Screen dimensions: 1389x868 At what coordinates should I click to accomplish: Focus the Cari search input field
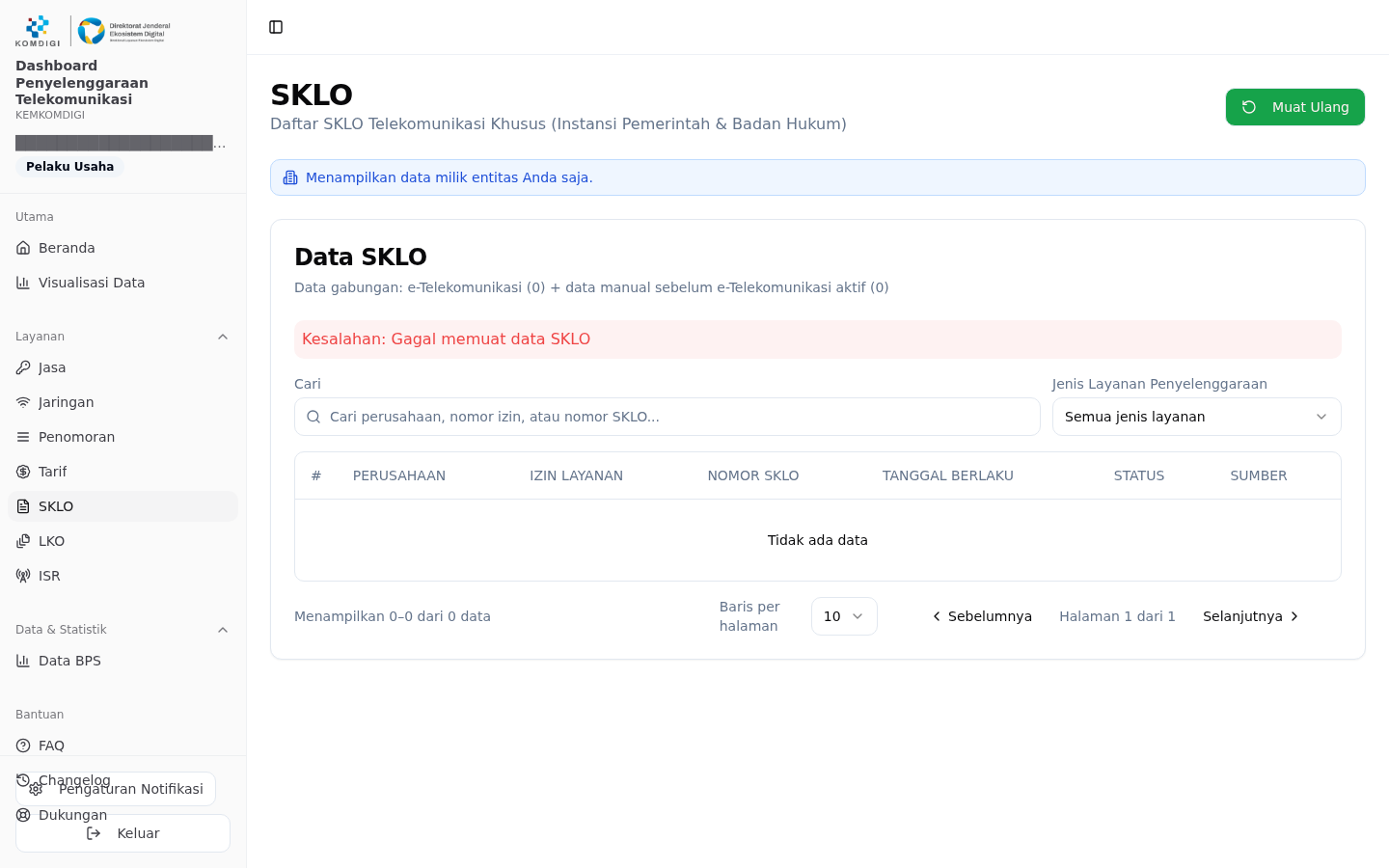(667, 417)
